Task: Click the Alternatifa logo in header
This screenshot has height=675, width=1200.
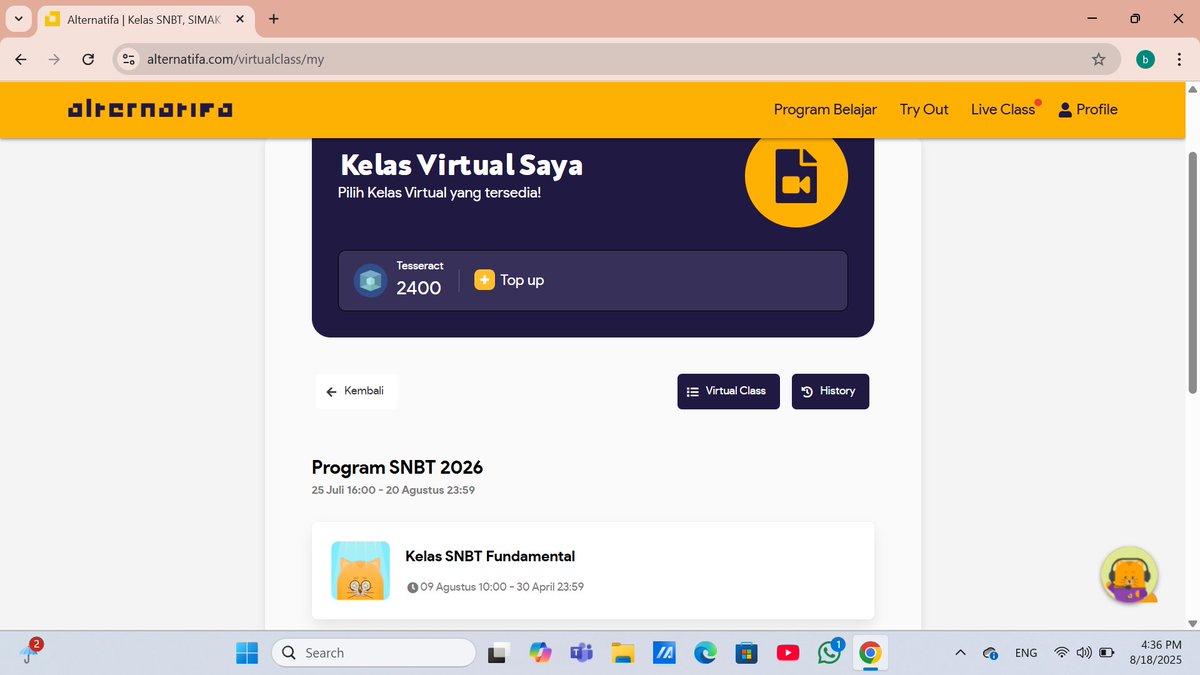Action: pyautogui.click(x=150, y=109)
